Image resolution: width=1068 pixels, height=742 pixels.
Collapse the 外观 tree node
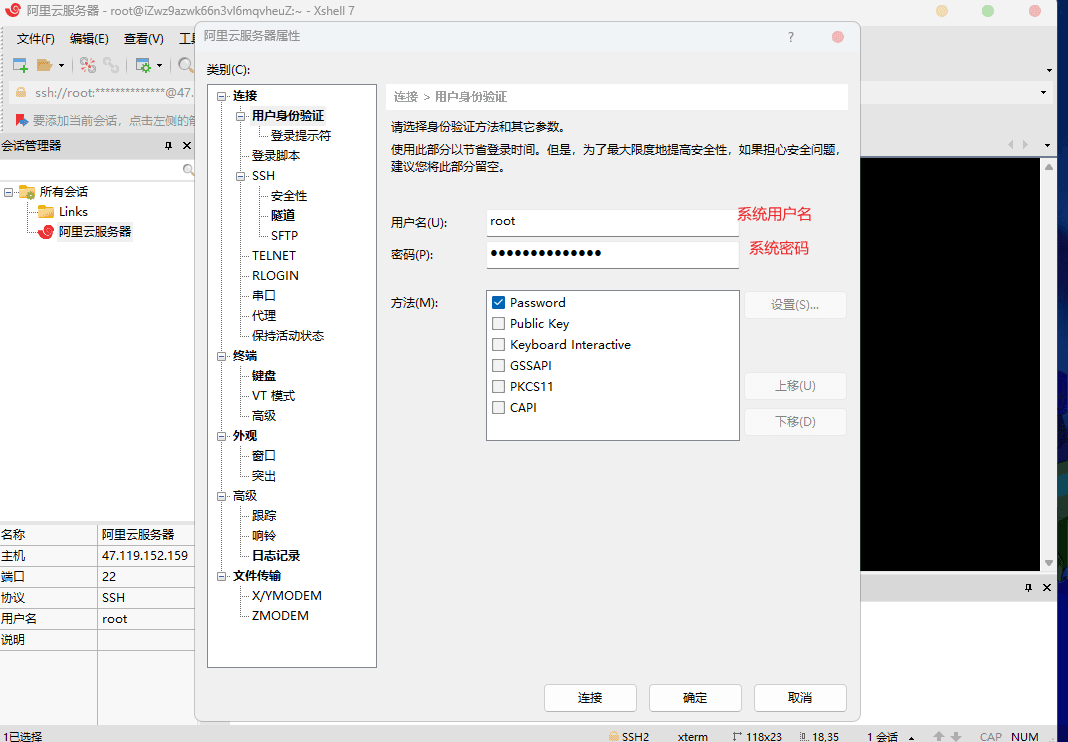tap(221, 436)
